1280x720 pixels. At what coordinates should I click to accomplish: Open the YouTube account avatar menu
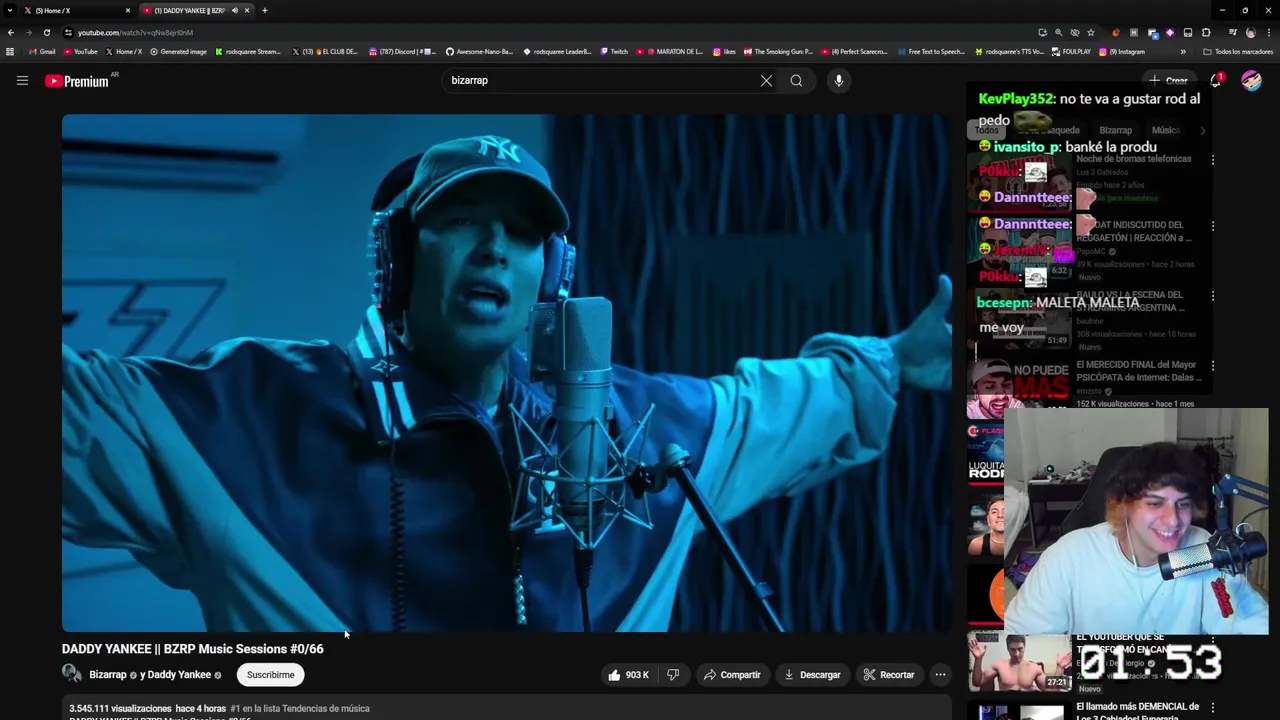pyautogui.click(x=1251, y=81)
